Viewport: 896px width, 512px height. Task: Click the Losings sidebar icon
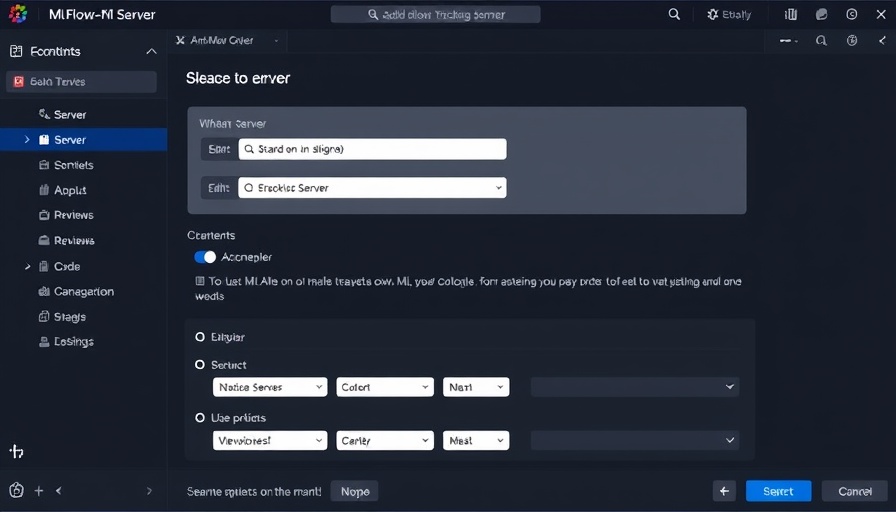[x=44, y=342]
